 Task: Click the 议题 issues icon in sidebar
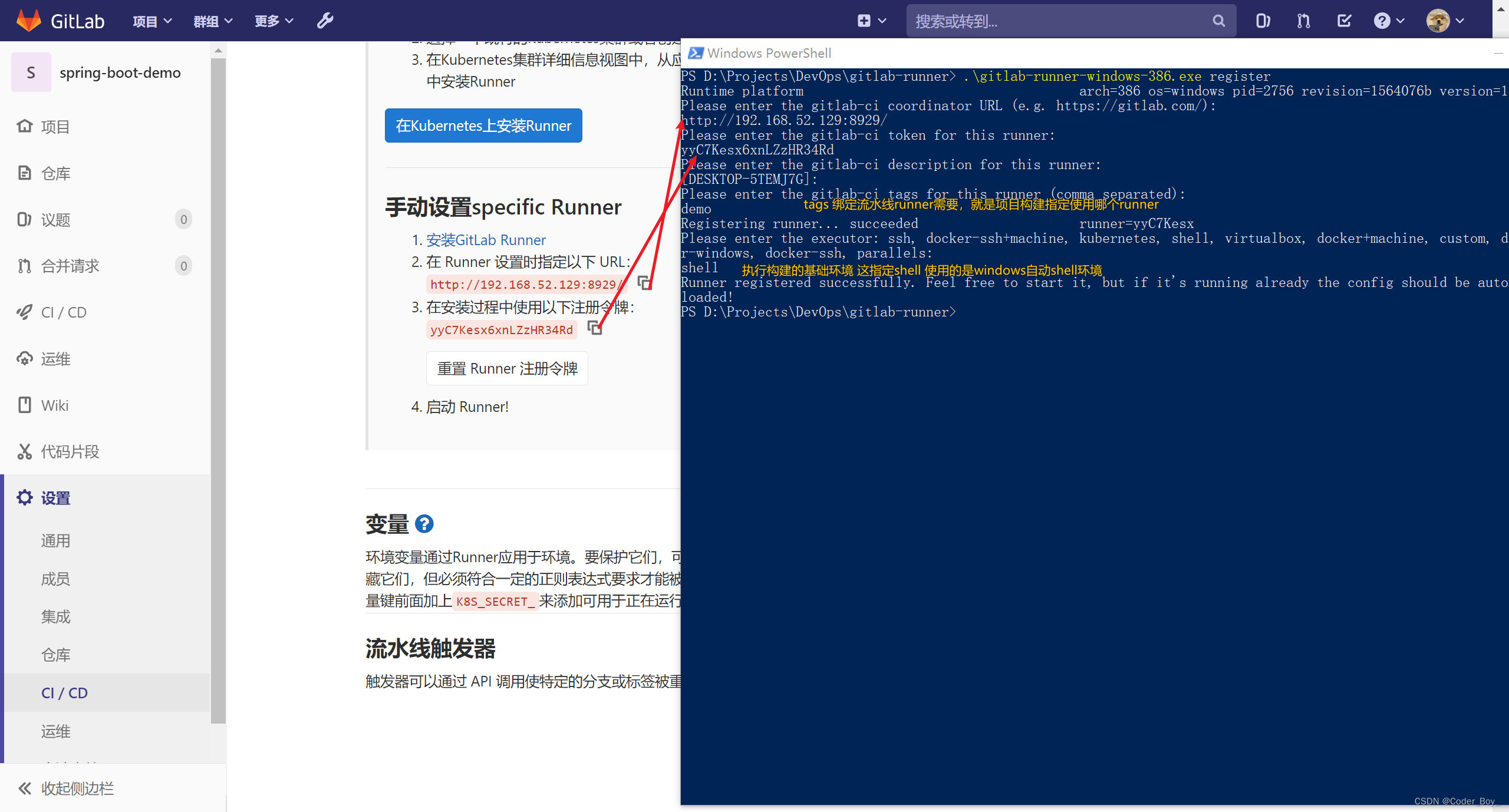(25, 219)
